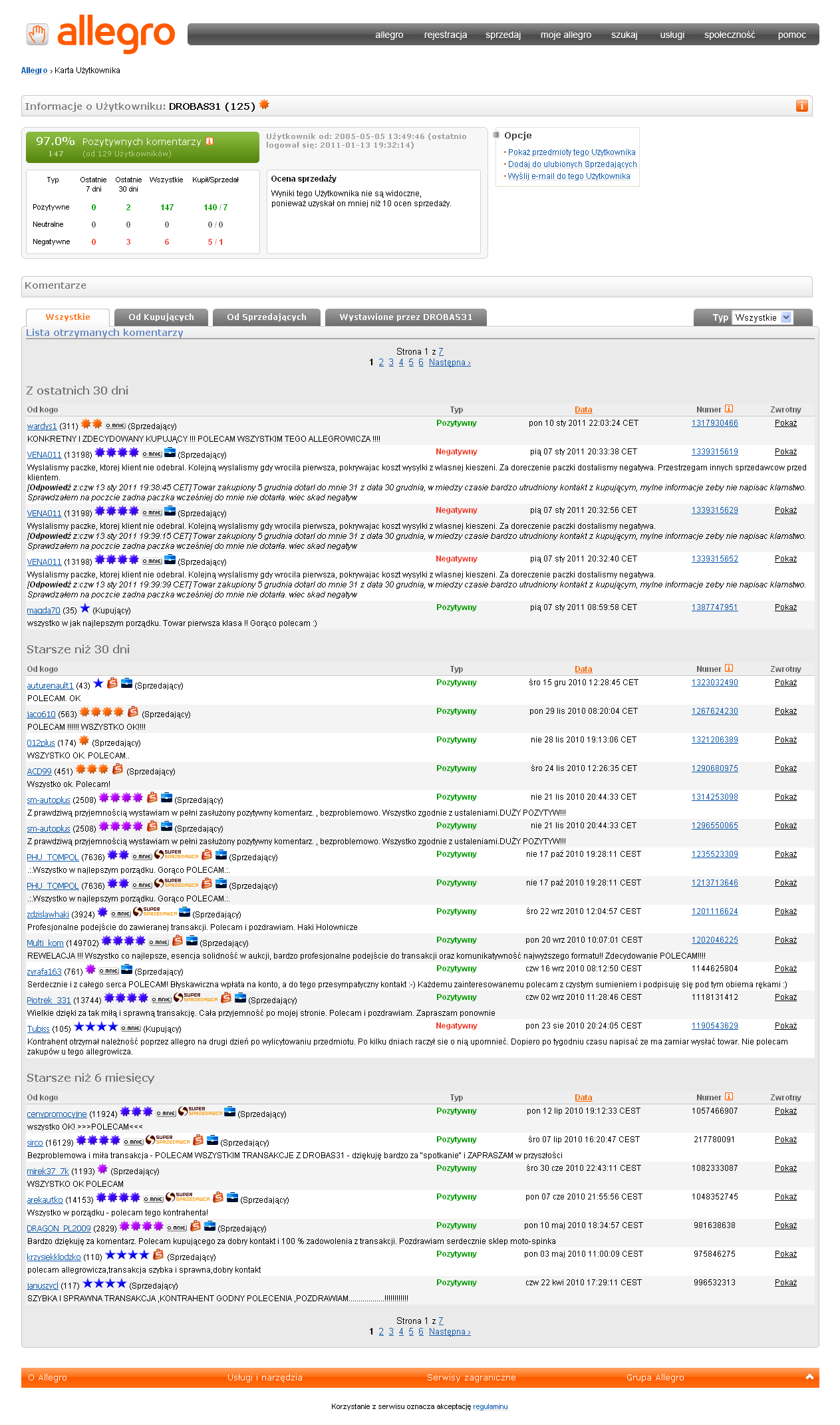
Task: Click "Pokaż" in the magda70 comment row
Action: tap(785, 607)
